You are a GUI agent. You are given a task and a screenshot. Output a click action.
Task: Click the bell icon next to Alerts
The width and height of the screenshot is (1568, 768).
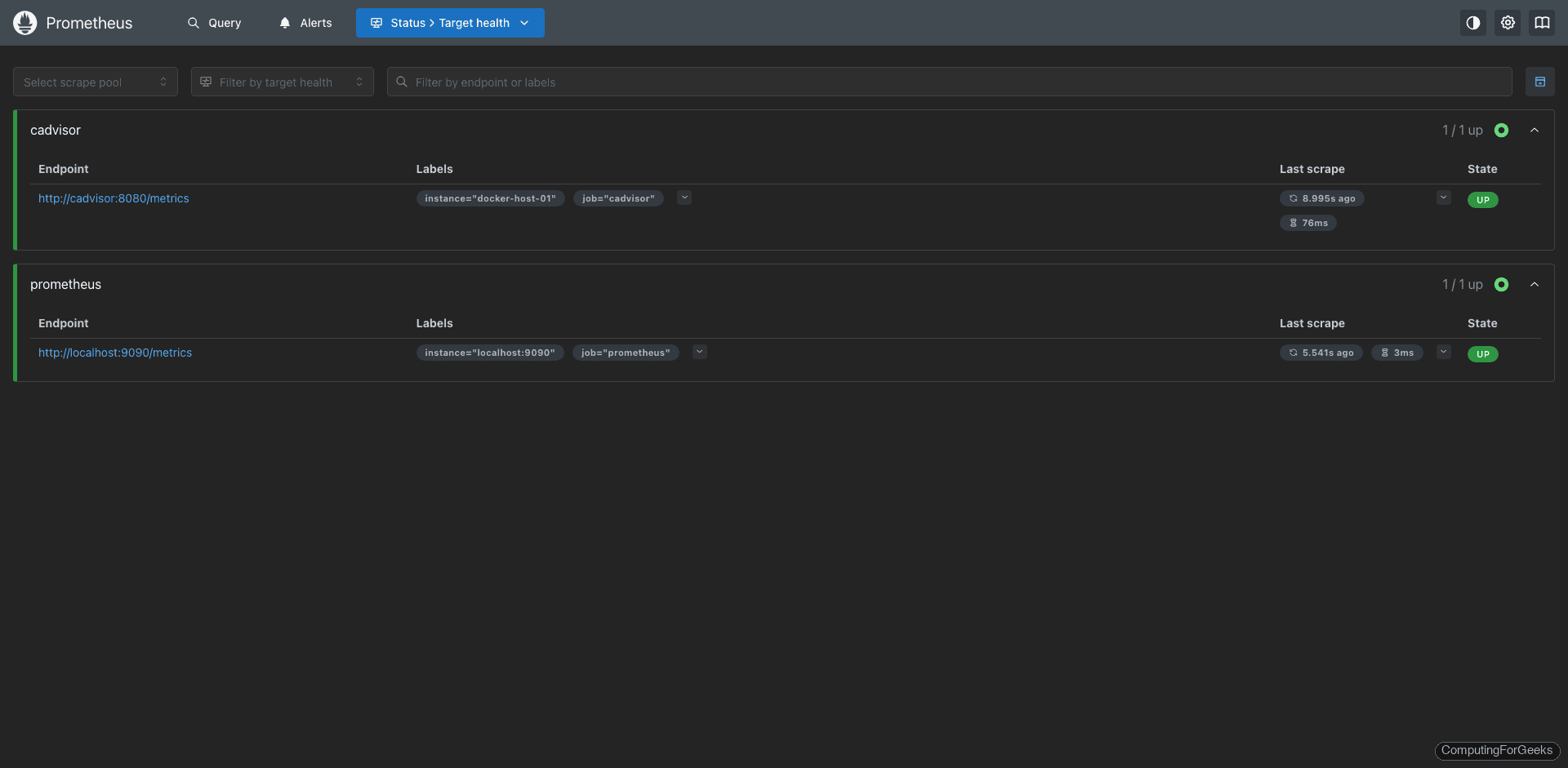[x=284, y=23]
